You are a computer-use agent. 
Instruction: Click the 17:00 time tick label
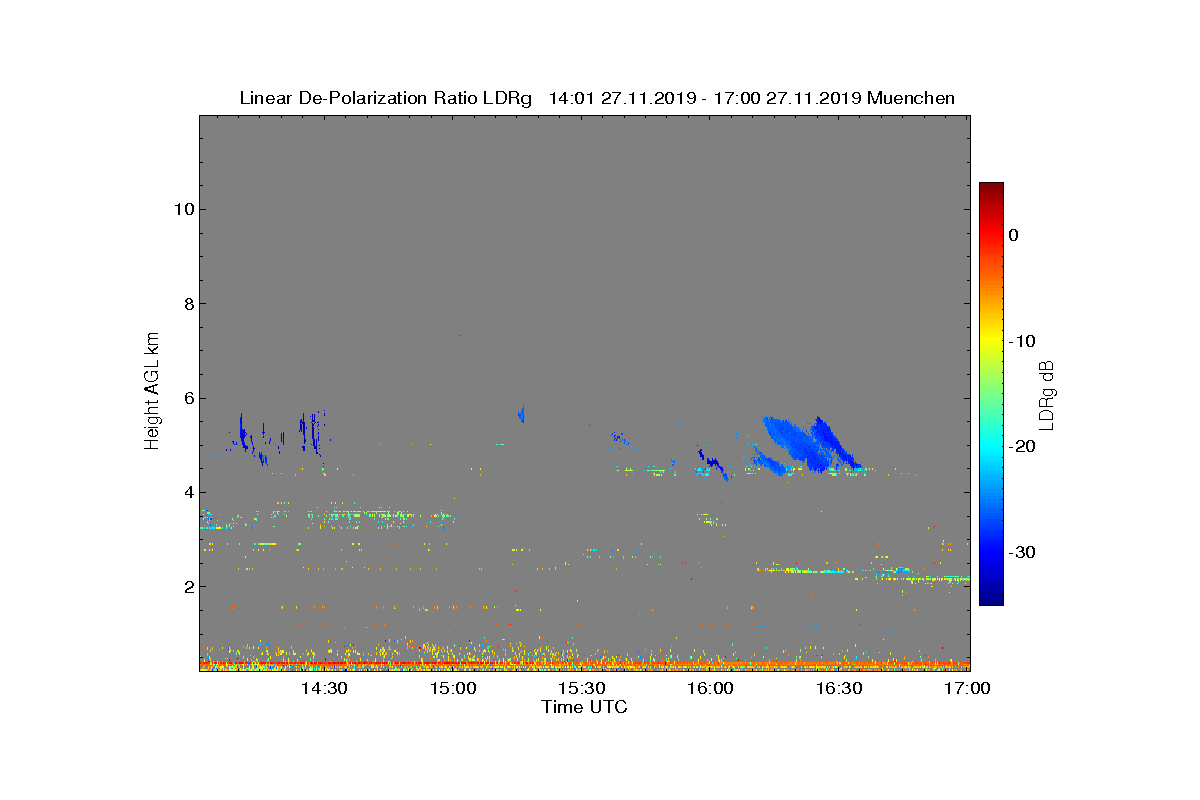coord(968,688)
